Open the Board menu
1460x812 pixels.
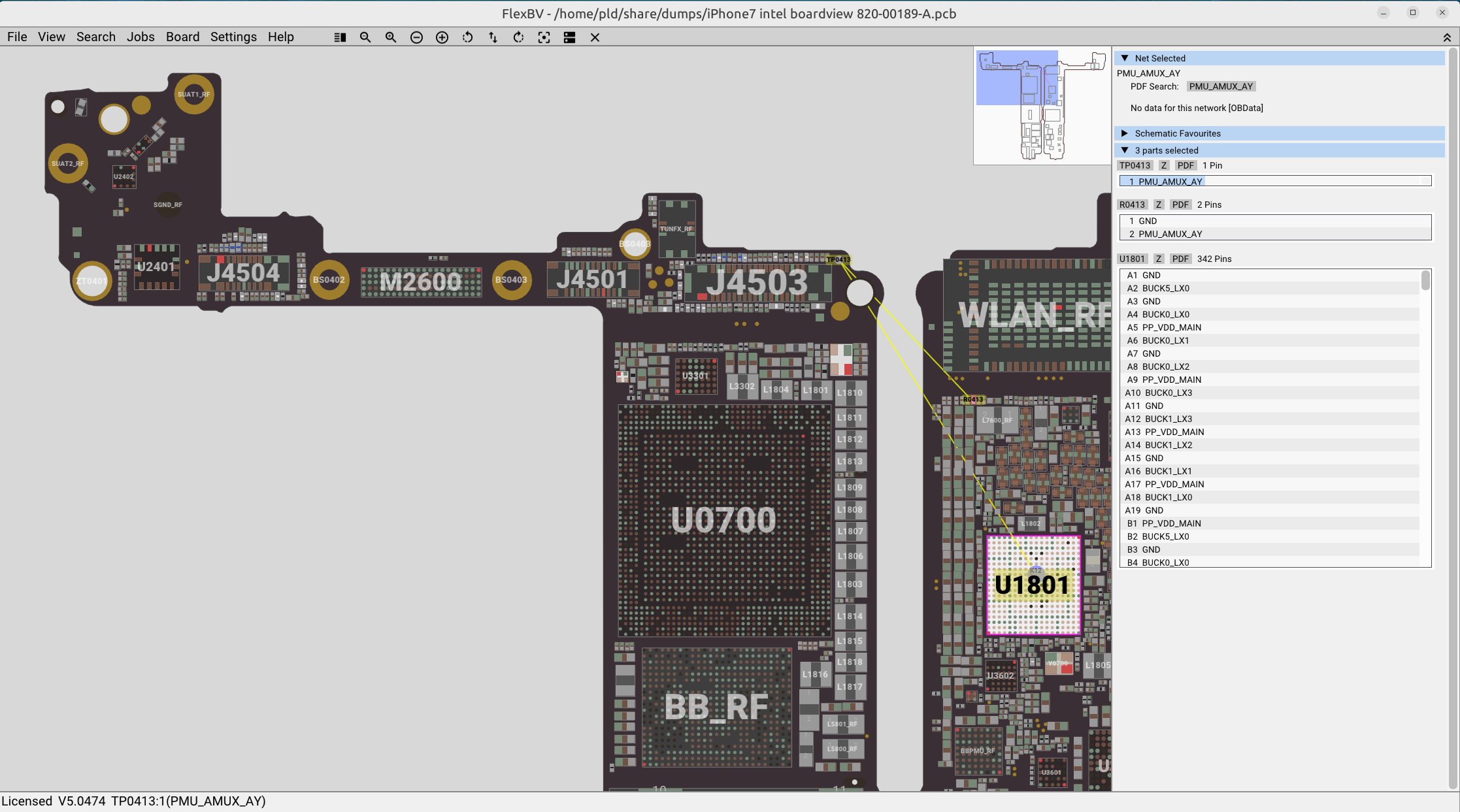point(182,37)
